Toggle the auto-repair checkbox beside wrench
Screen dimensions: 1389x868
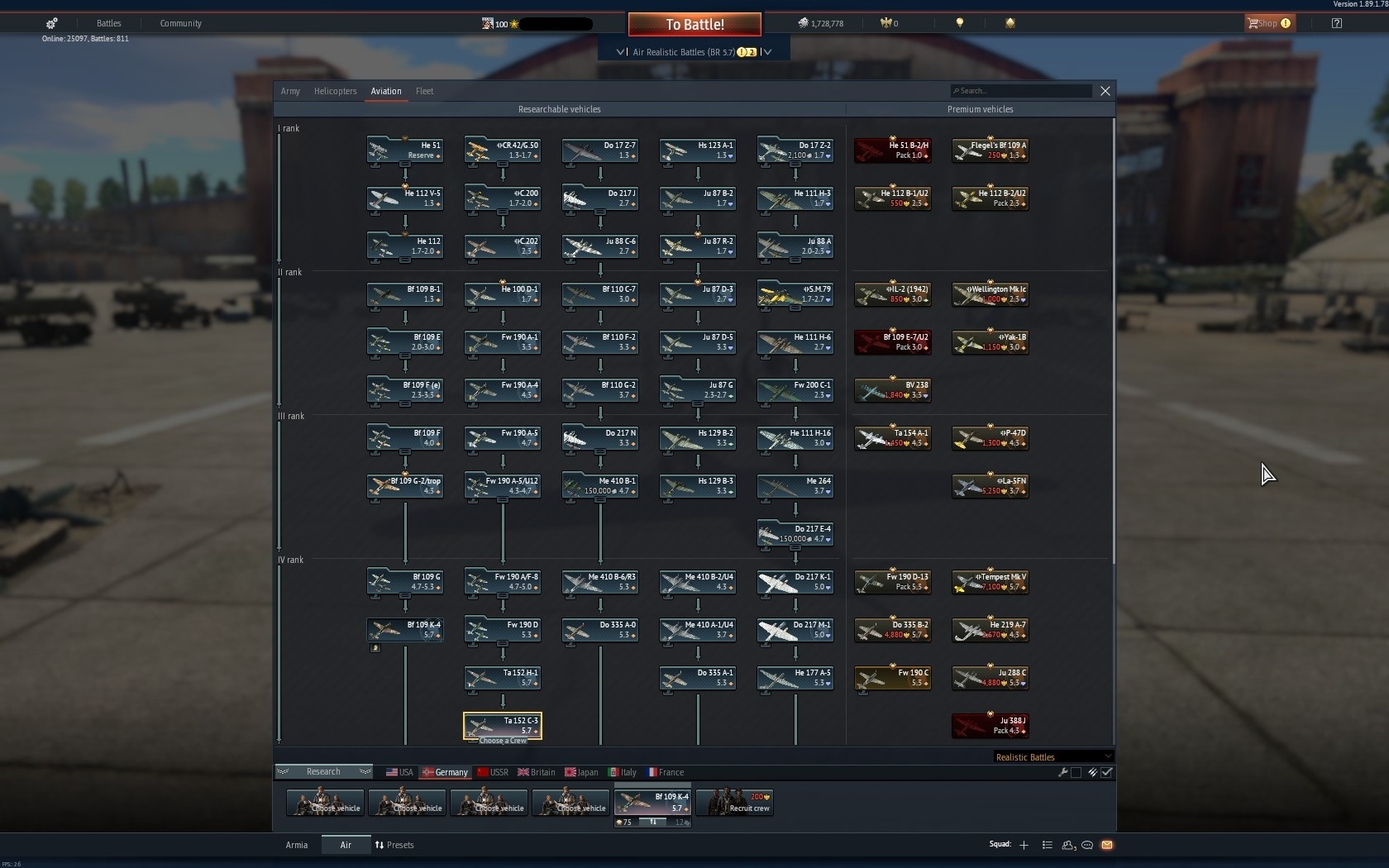point(1076,772)
